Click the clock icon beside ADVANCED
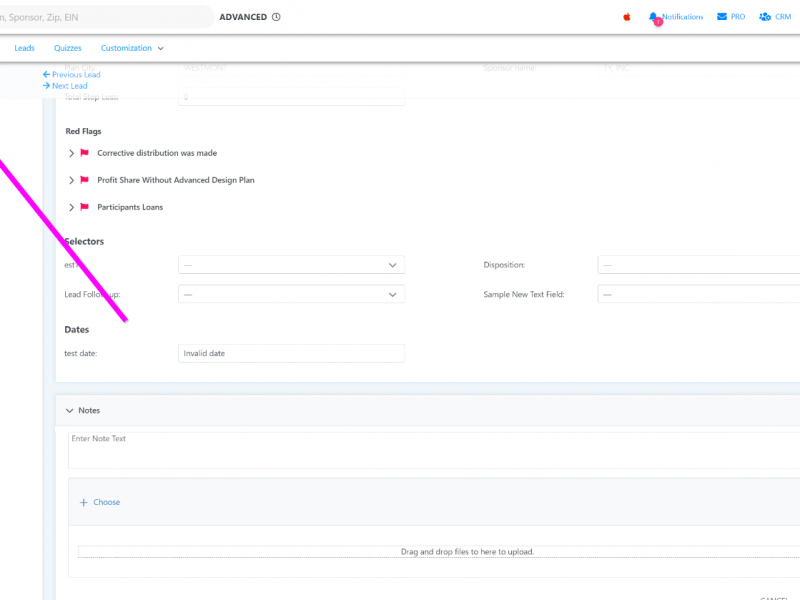 tap(277, 17)
